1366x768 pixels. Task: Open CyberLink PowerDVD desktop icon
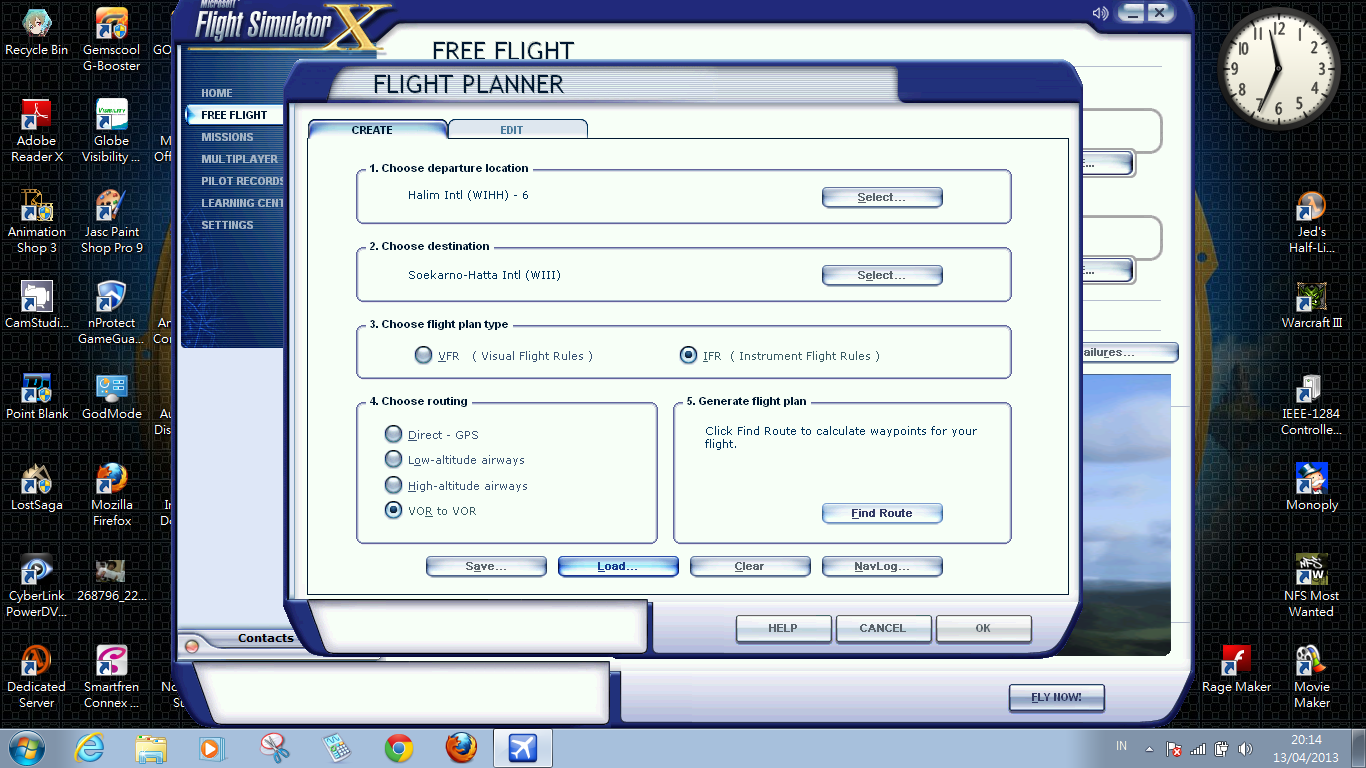(x=37, y=586)
